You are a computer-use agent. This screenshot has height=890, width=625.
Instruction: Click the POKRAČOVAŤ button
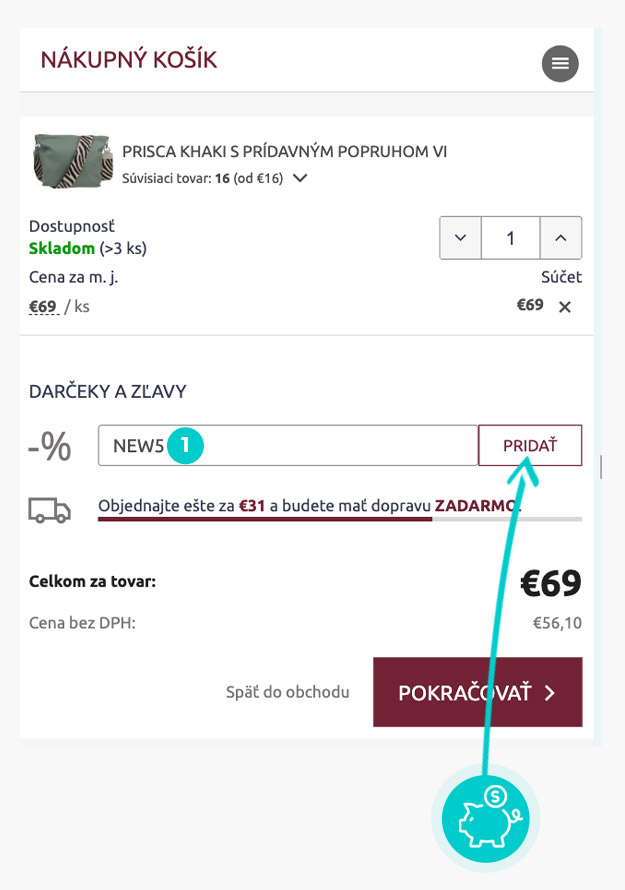pos(477,692)
